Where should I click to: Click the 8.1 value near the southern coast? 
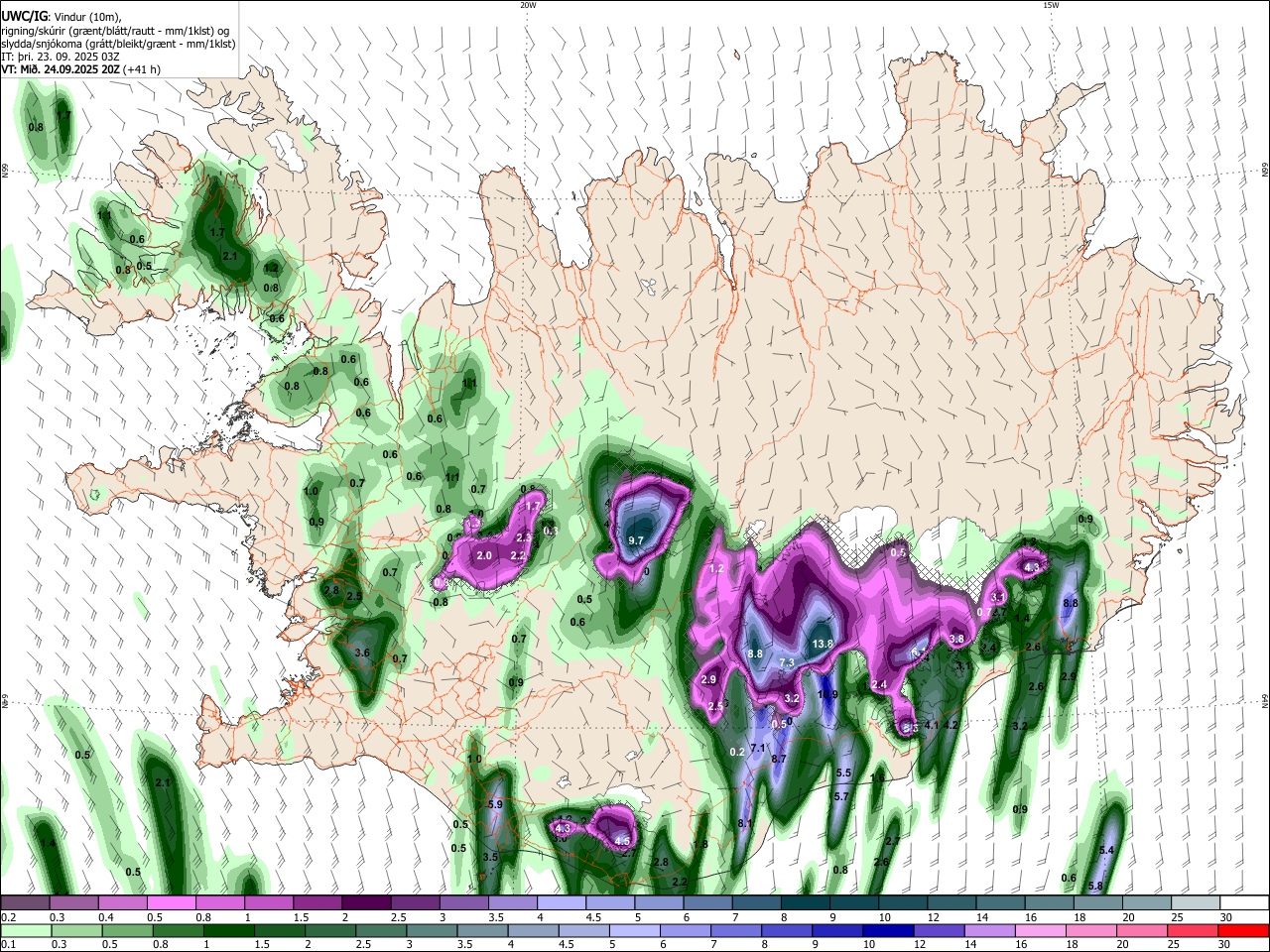pyautogui.click(x=745, y=823)
